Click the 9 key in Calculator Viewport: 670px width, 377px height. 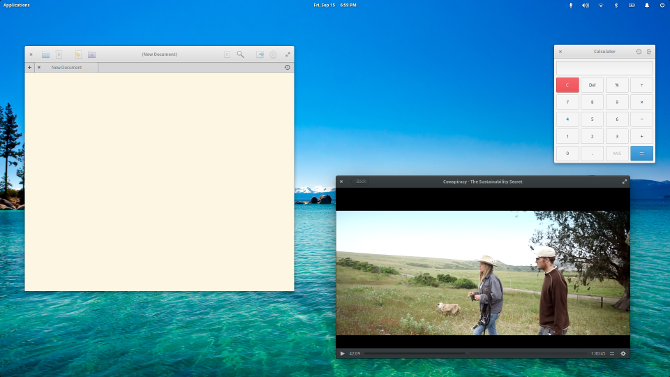point(617,102)
